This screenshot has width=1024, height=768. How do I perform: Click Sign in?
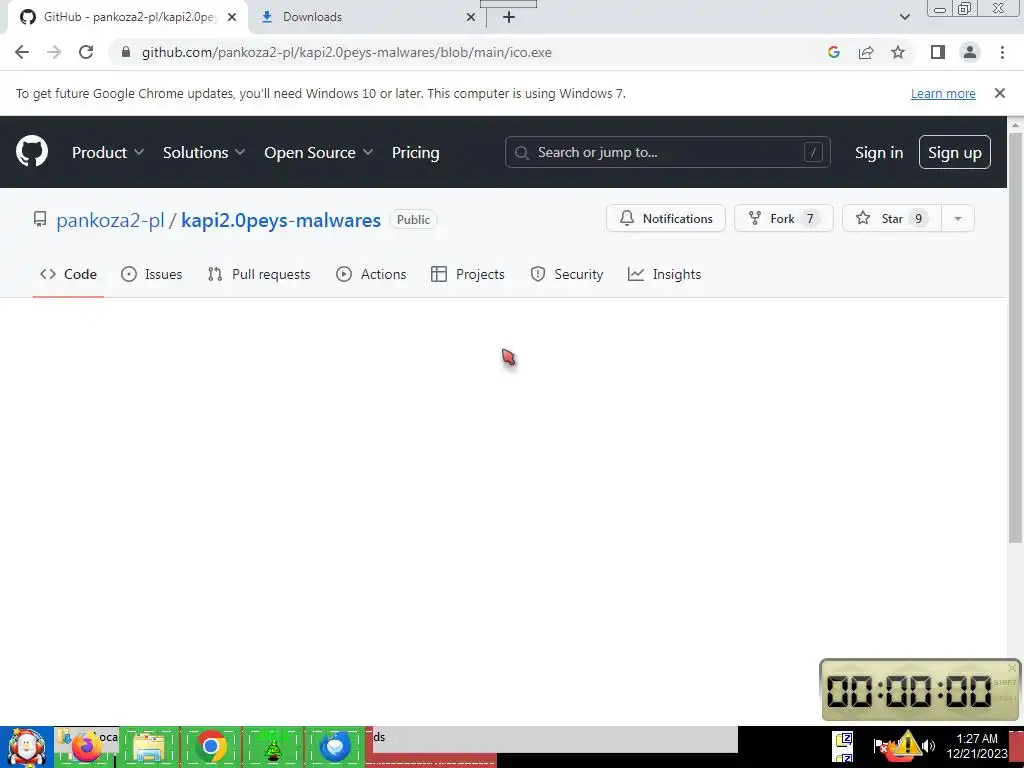tap(878, 152)
